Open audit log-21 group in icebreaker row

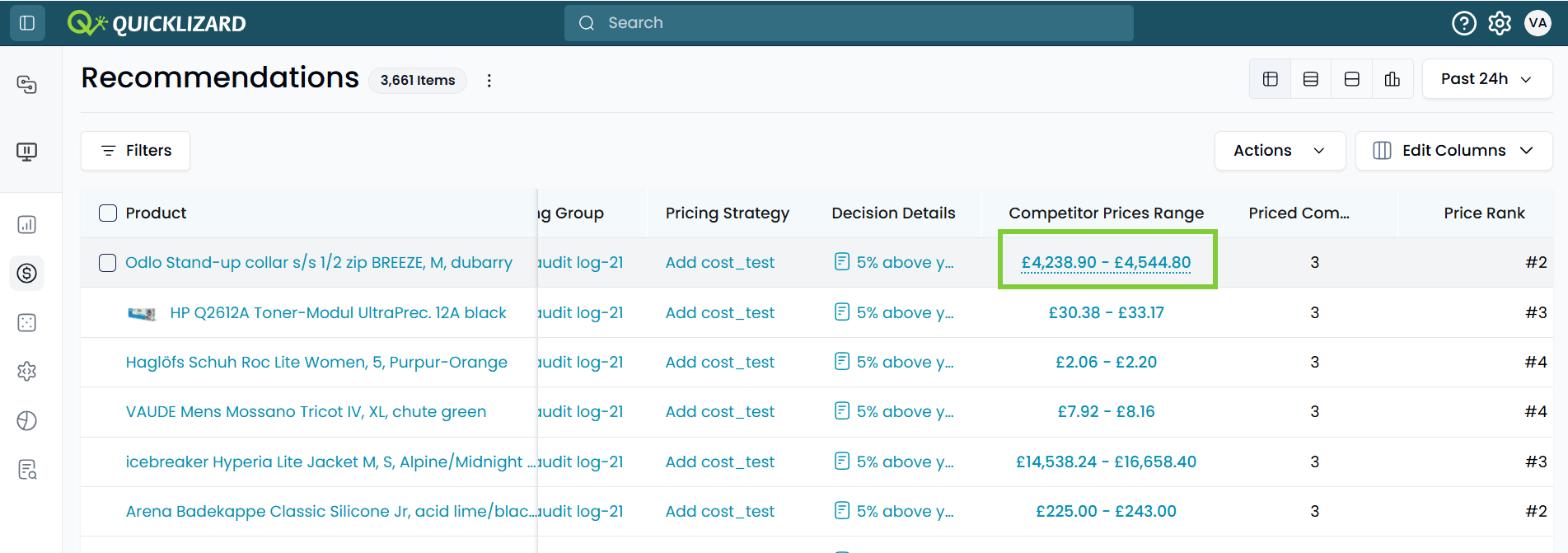581,462
